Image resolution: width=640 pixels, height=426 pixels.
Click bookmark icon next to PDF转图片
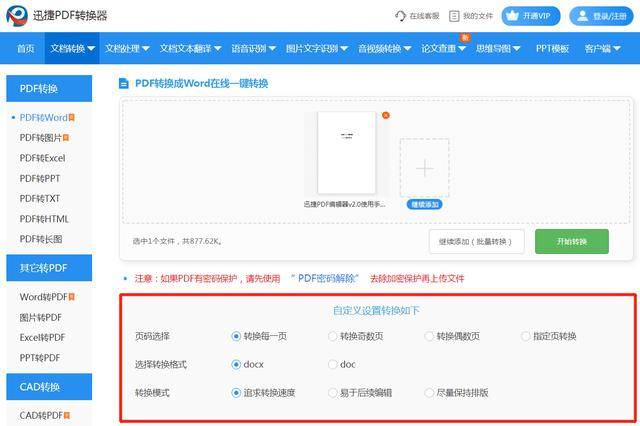66,138
